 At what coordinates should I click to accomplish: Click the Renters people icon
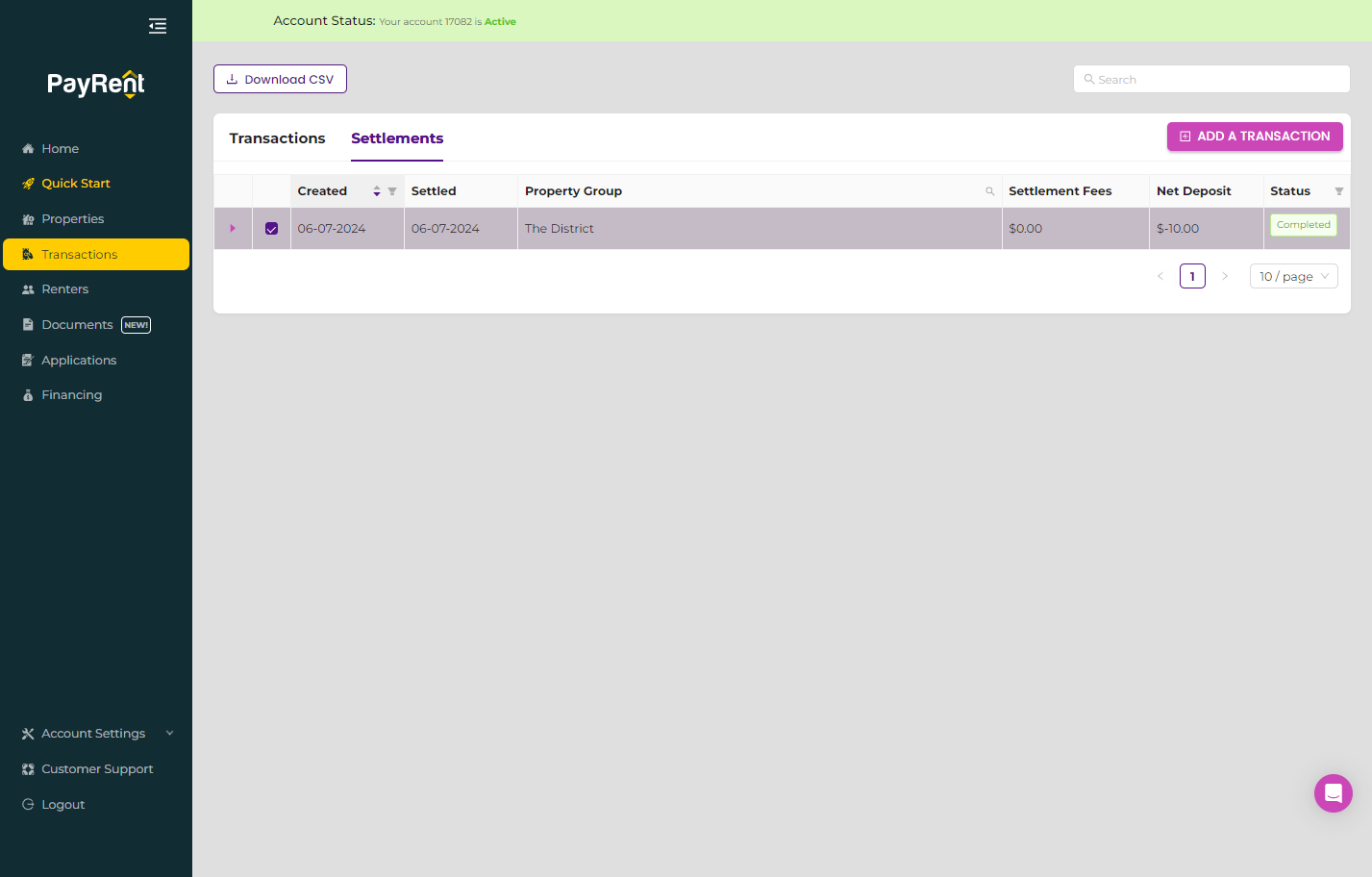coord(28,289)
